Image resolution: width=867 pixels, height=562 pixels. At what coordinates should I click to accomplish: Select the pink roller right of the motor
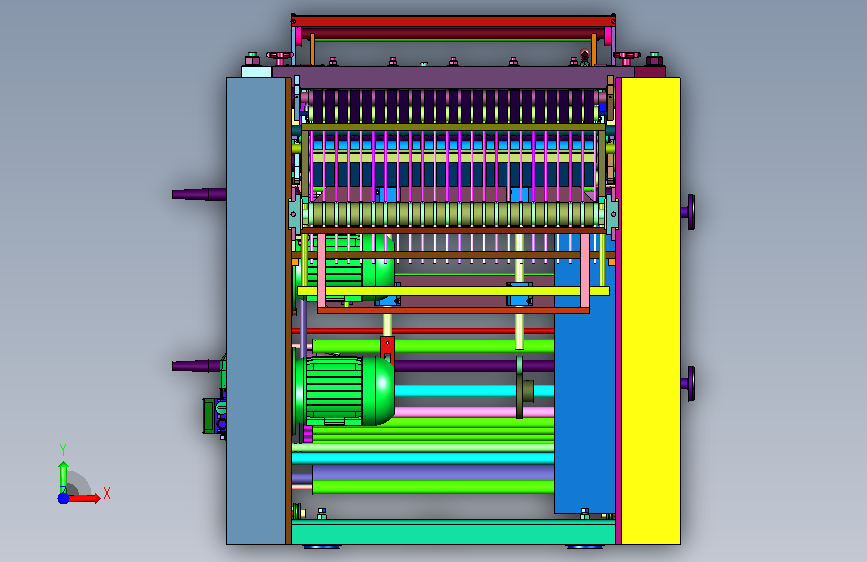pyautogui.click(x=474, y=412)
